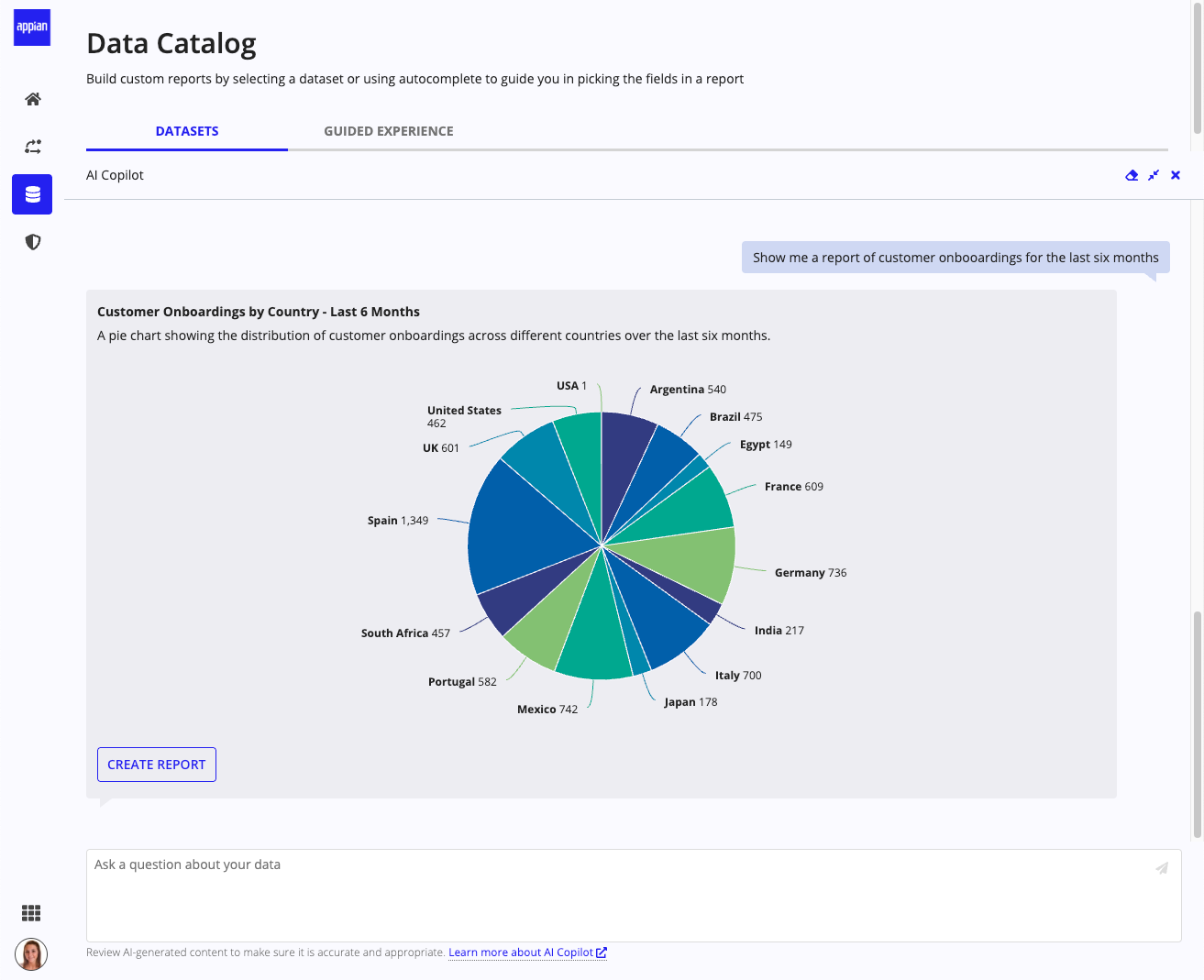
Task: Click the 'USA 1' chart label
Action: click(x=571, y=386)
